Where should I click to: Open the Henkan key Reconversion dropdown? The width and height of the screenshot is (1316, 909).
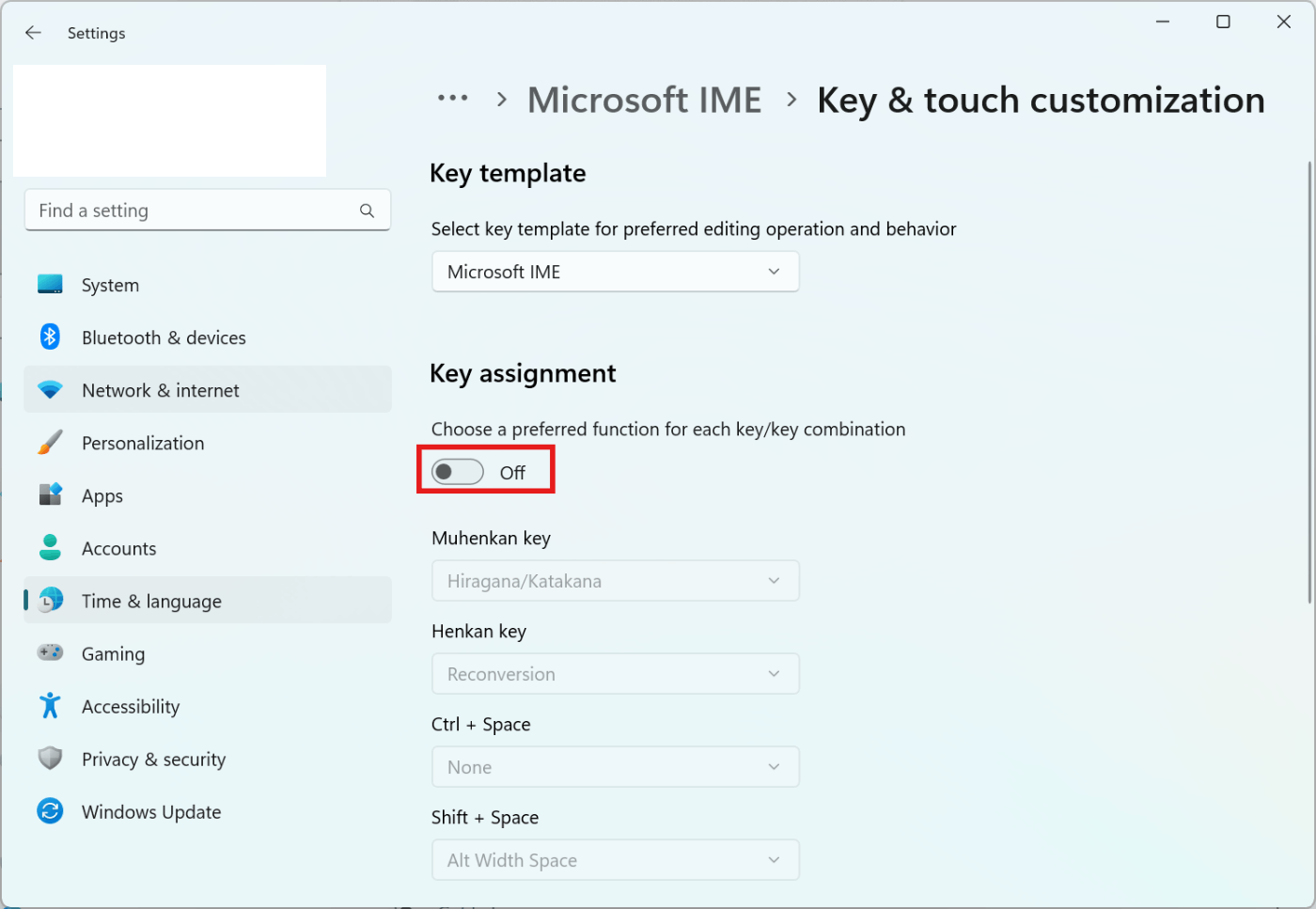point(616,674)
